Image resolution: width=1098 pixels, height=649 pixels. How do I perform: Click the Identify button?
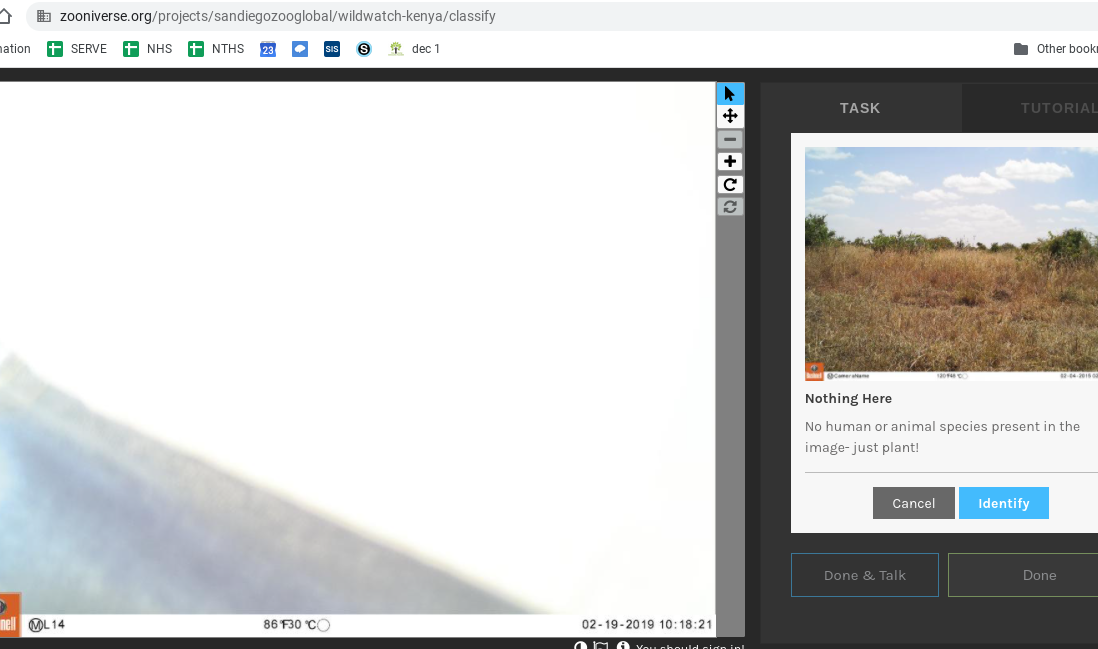pyautogui.click(x=1003, y=503)
